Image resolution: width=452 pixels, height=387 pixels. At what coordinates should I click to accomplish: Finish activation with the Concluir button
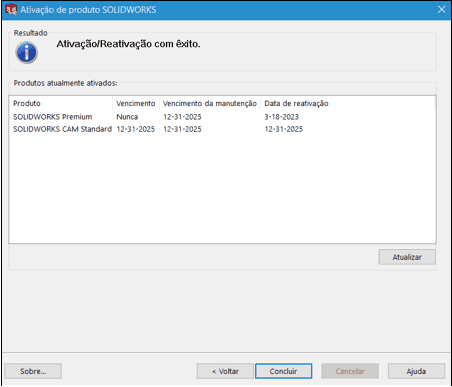coord(284,371)
